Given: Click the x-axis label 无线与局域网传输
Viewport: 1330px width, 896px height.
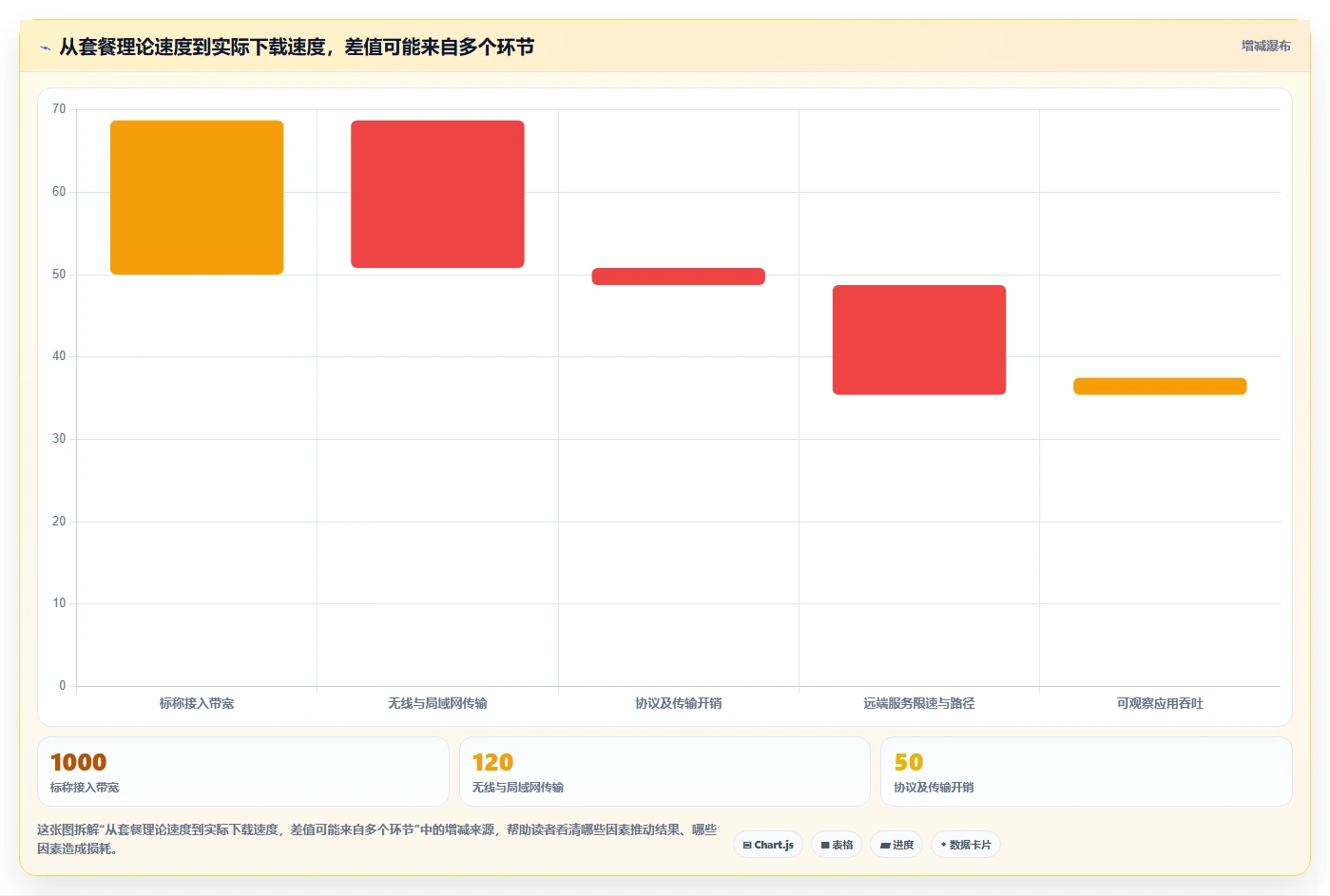Looking at the screenshot, I should pos(437,703).
